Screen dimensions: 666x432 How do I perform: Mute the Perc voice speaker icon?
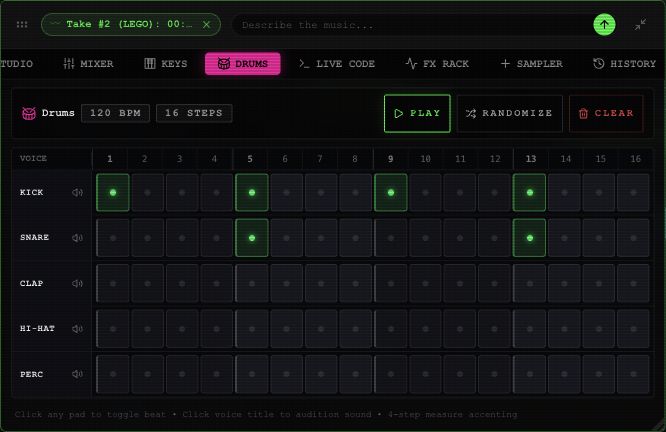[77, 374]
